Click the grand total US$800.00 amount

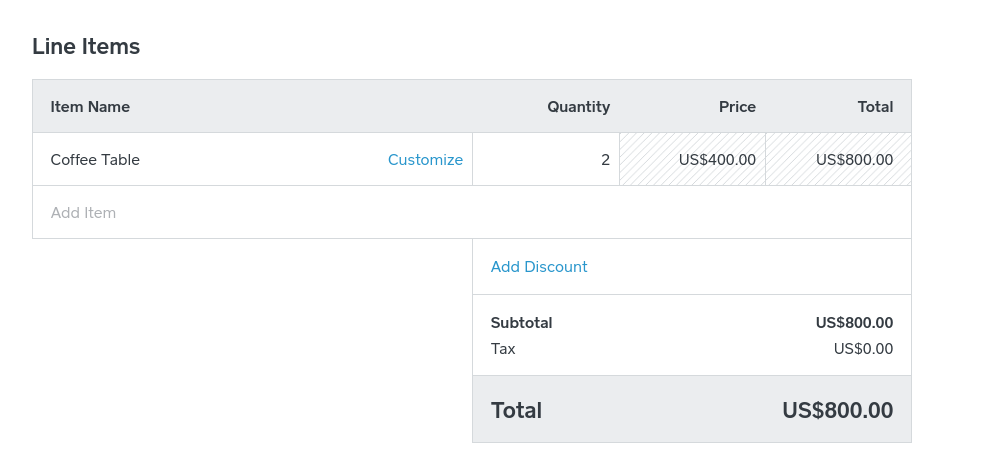837,410
